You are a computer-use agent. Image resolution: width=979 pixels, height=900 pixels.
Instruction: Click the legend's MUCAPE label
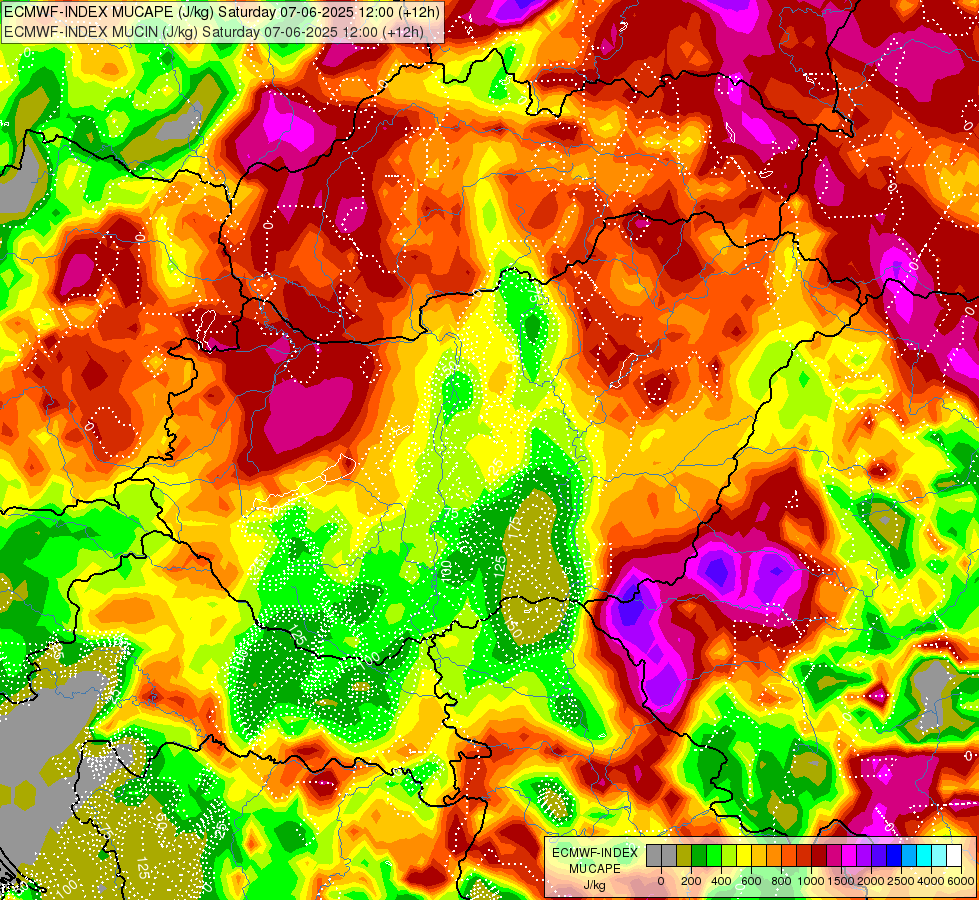(x=595, y=869)
